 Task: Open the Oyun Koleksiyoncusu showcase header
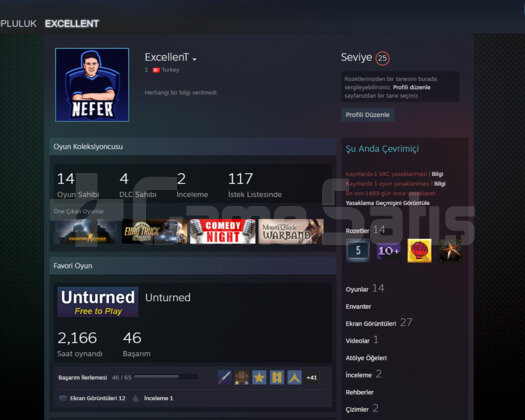pyautogui.click(x=193, y=147)
